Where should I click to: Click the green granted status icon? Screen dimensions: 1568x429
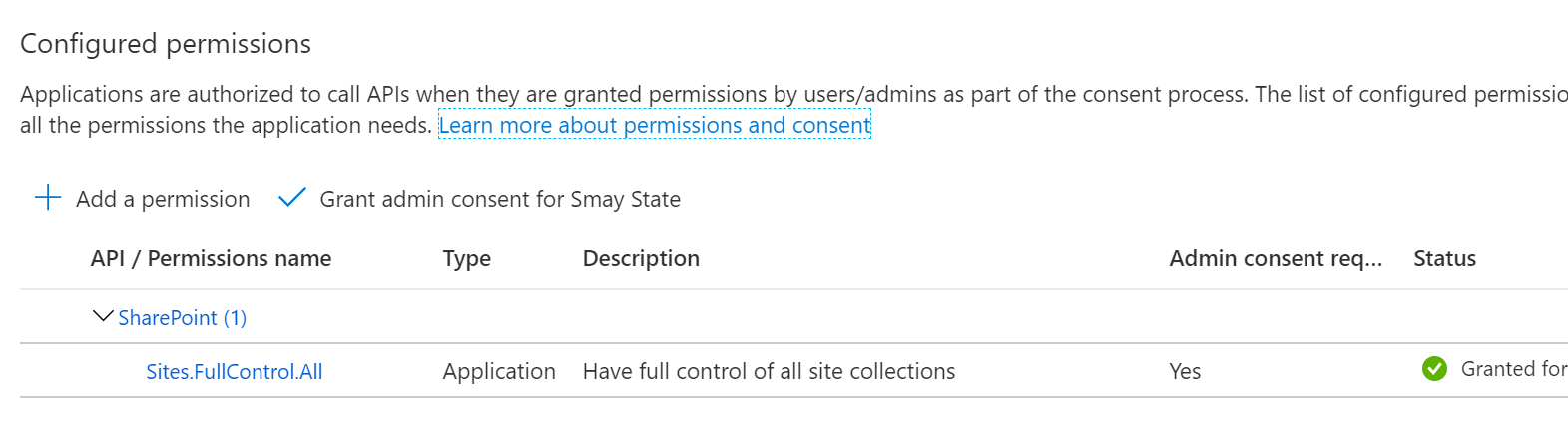click(1434, 369)
